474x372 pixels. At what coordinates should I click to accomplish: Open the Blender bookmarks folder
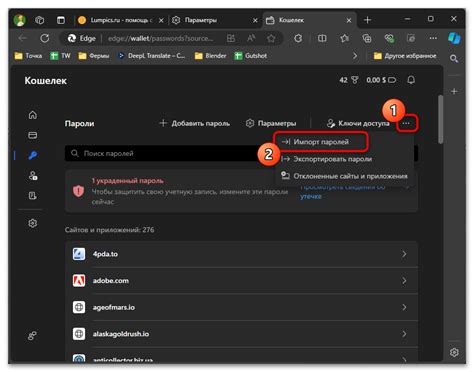tap(210, 56)
